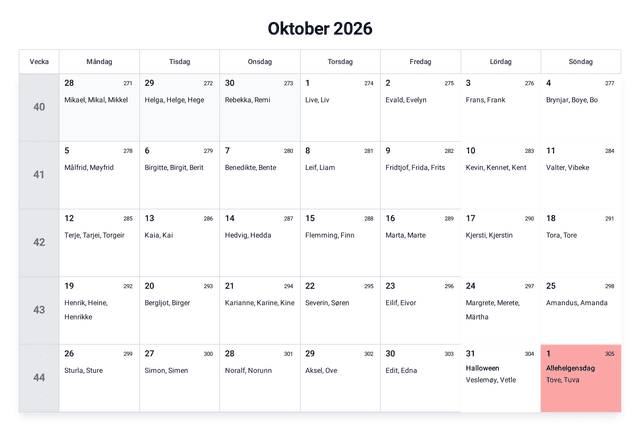Select week number 40
Screen dimensions: 640x431
point(39,107)
